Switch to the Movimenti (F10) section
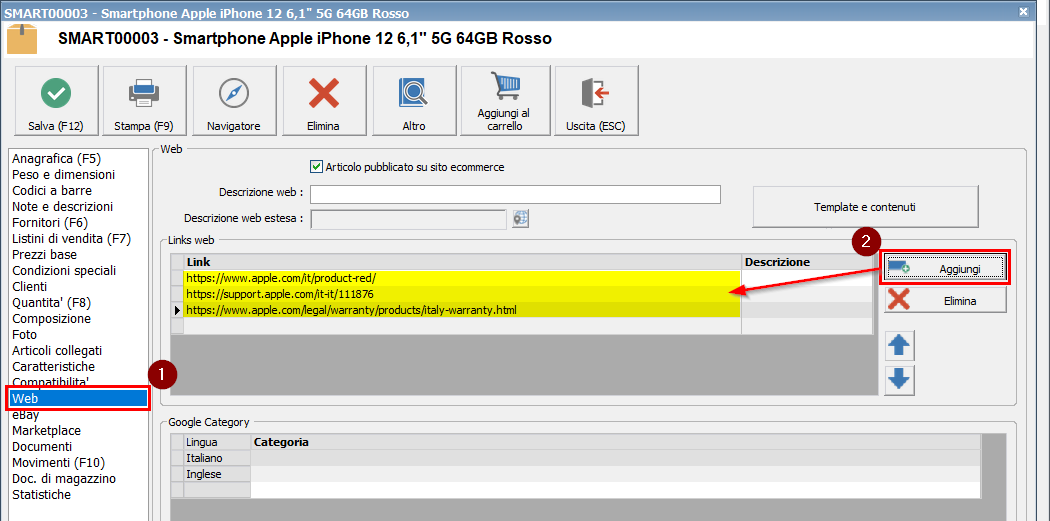Viewport: 1050px width, 521px height. point(59,463)
